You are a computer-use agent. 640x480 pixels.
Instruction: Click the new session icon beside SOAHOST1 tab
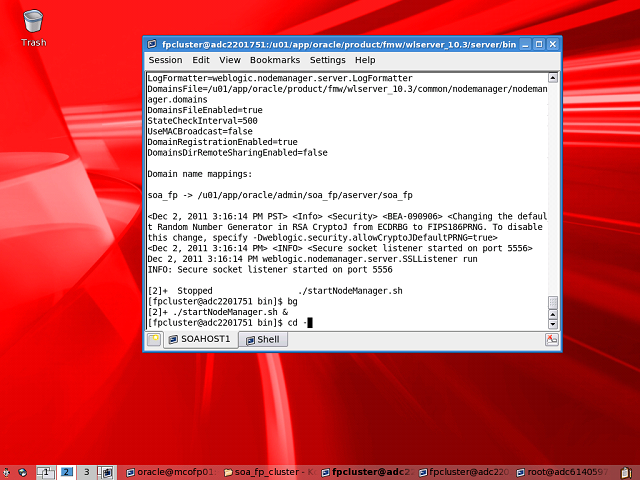154,339
